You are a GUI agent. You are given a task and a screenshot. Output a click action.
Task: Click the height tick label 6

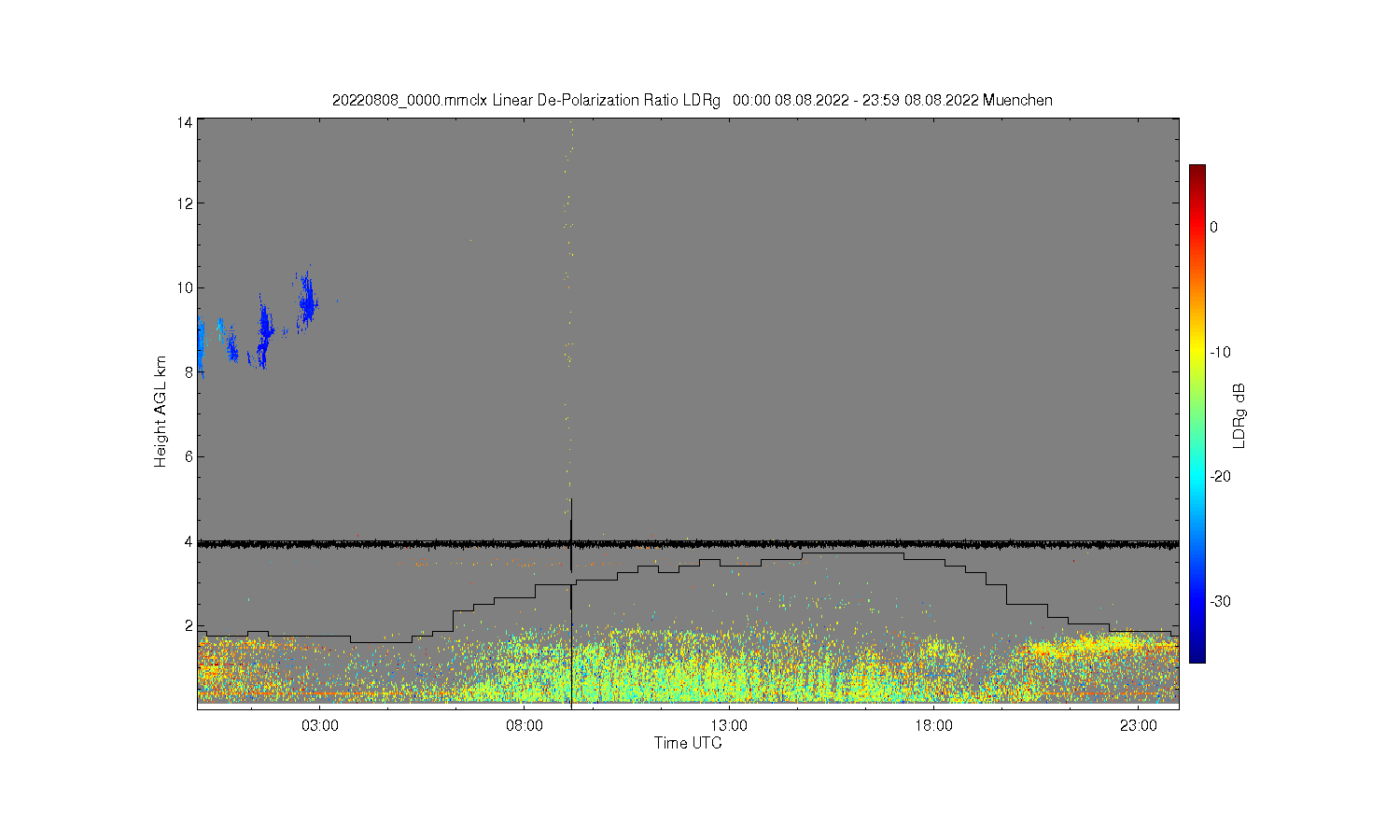189,456
